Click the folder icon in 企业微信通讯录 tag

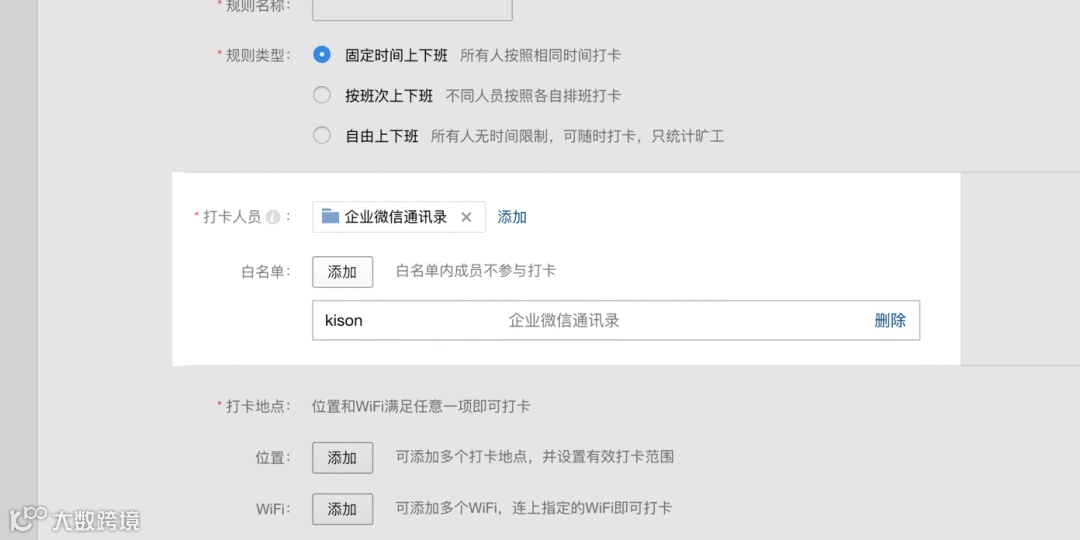coord(331,216)
